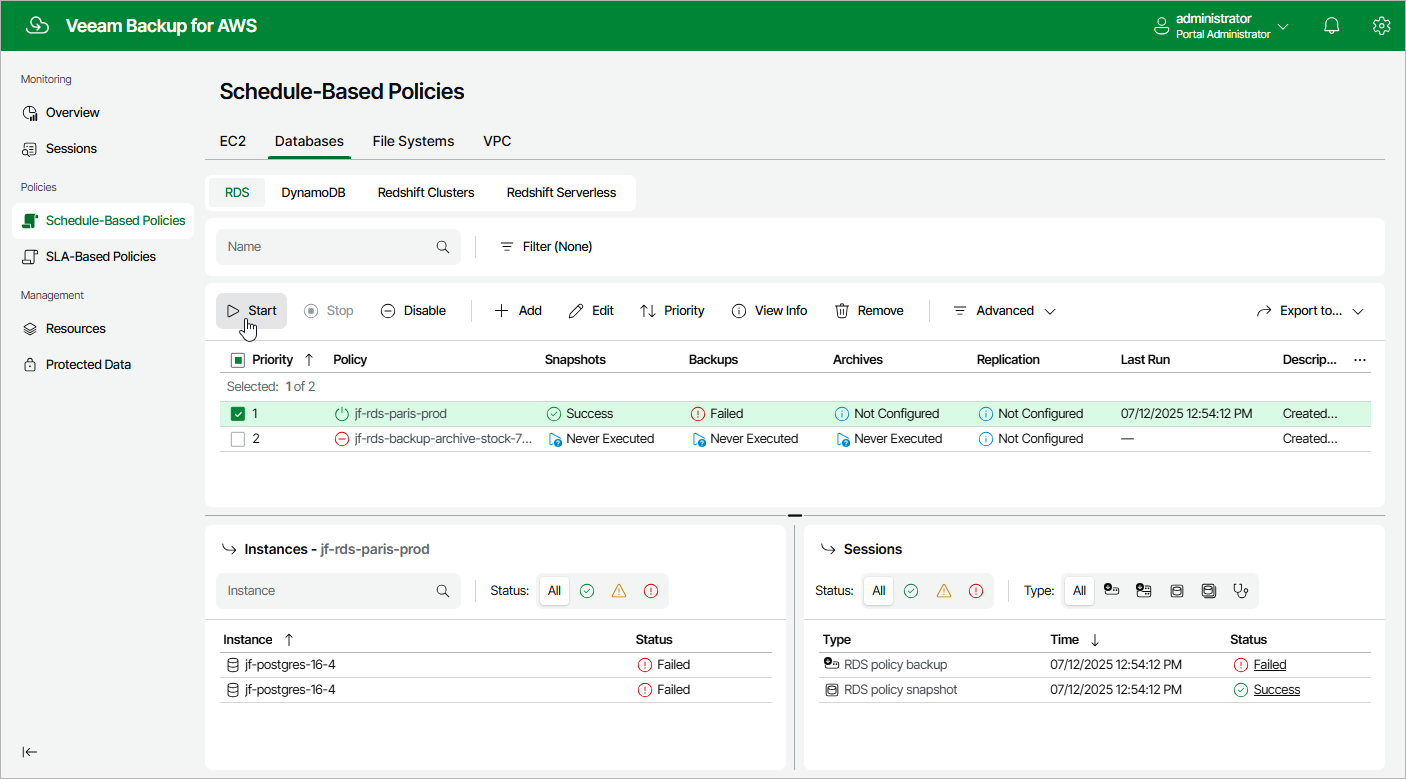The height and width of the screenshot is (779, 1406).
Task: Open the notifications bell icon
Action: tap(1331, 26)
